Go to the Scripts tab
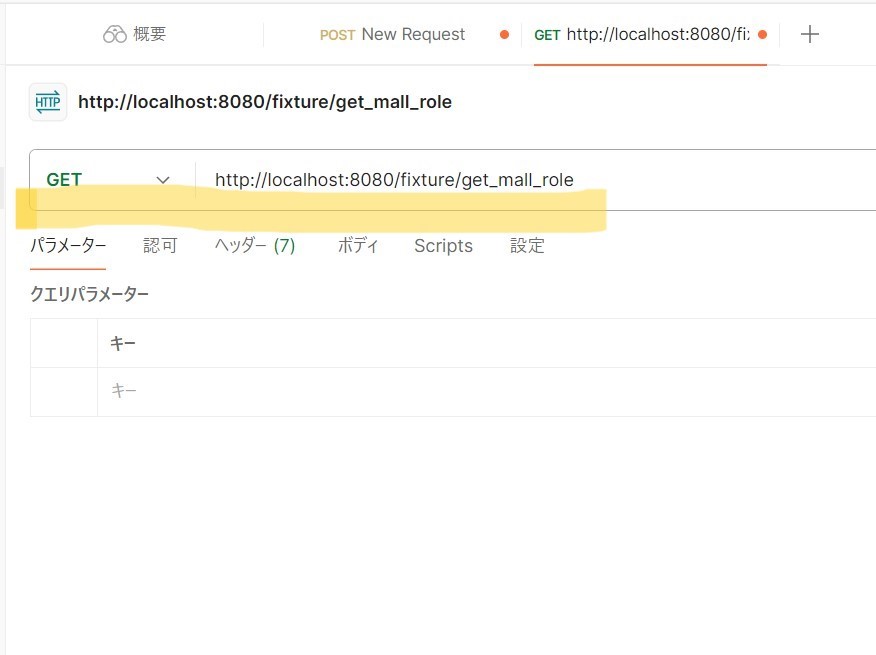 443,246
